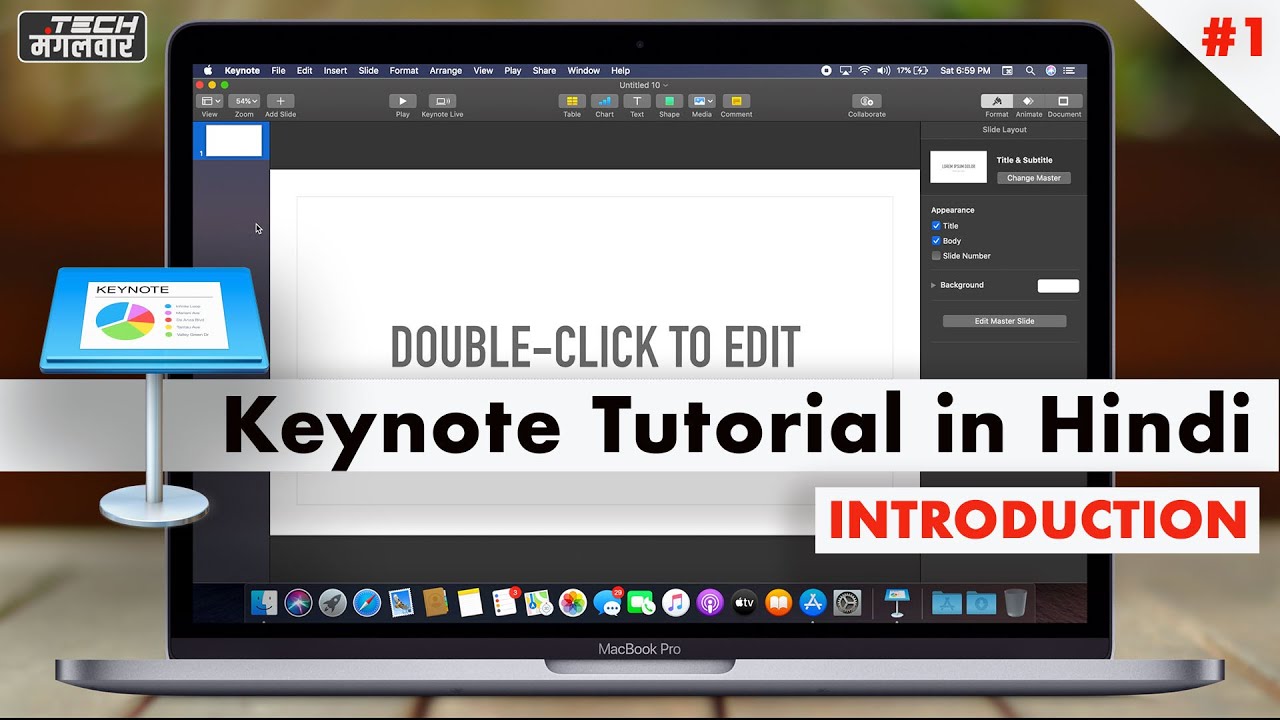Uncheck the Body appearance checkbox
1280x720 pixels.
(936, 241)
